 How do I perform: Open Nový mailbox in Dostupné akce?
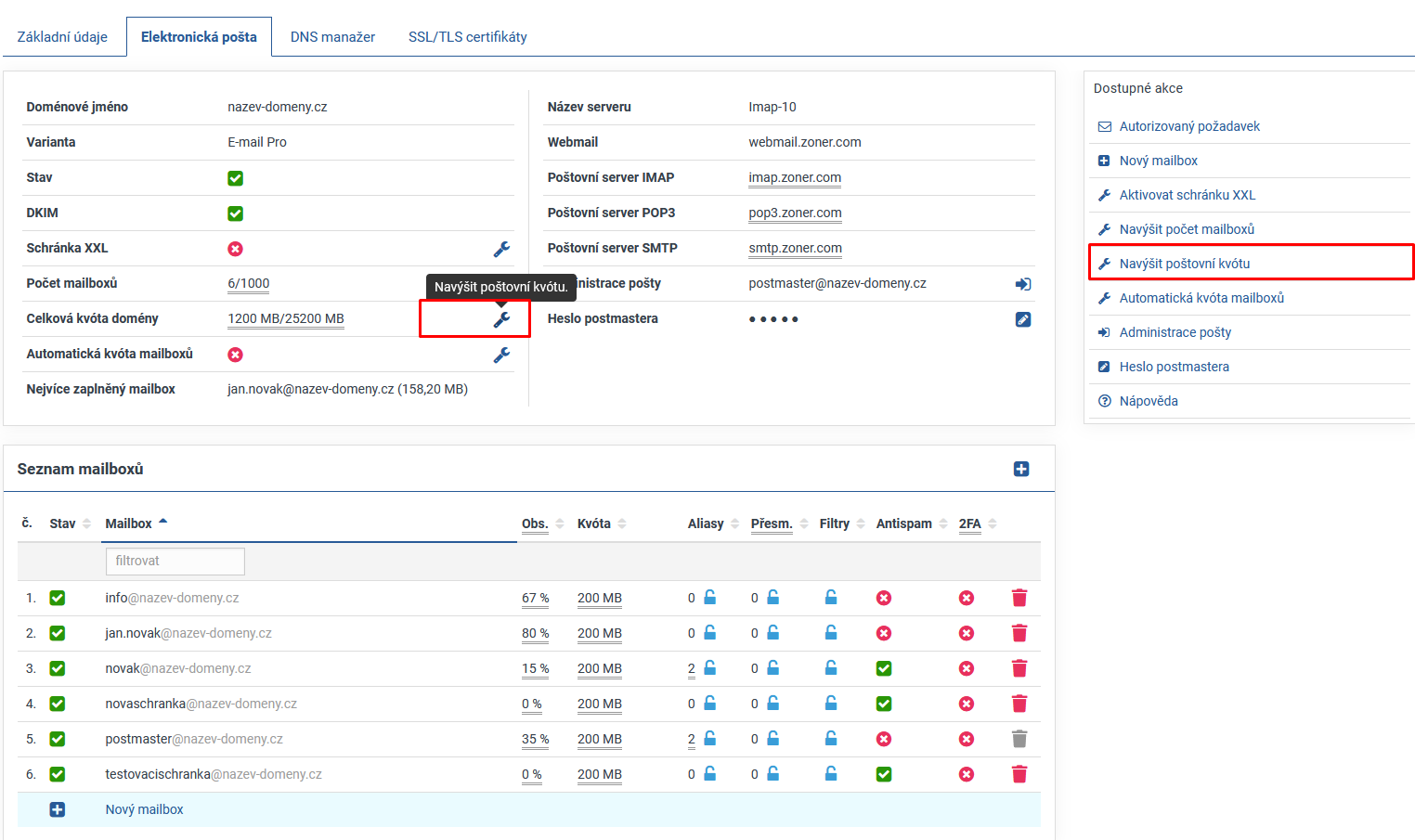tap(1158, 161)
